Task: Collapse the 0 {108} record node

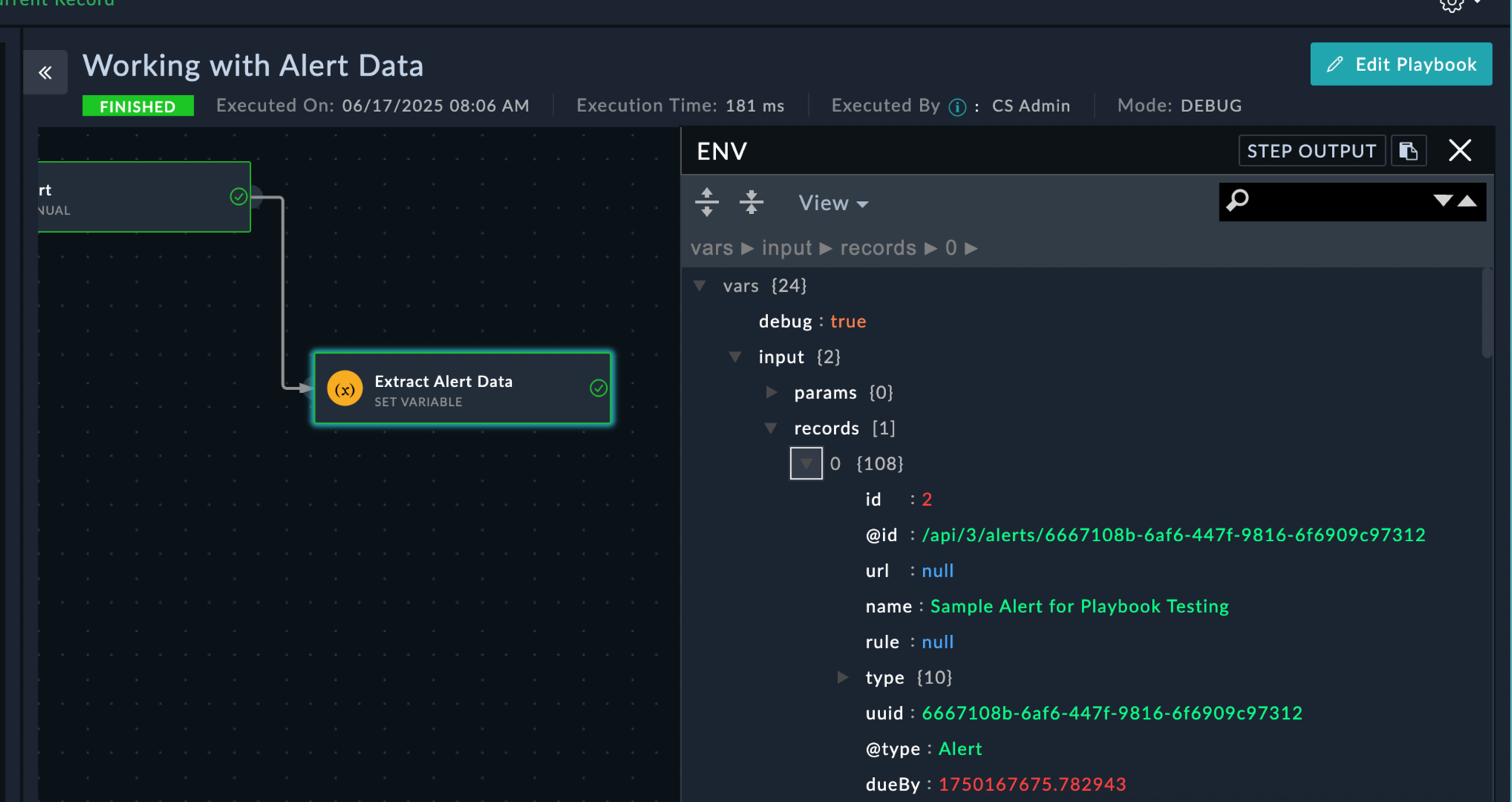Action: [806, 463]
